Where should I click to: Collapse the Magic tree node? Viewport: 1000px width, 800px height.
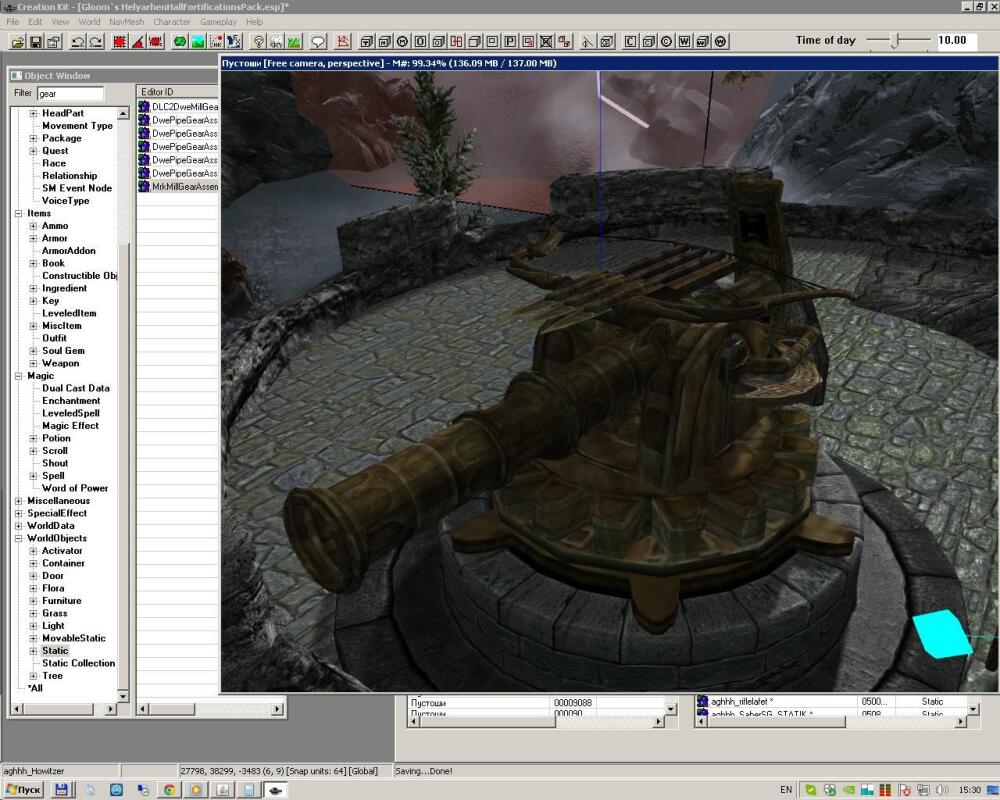click(x=18, y=376)
